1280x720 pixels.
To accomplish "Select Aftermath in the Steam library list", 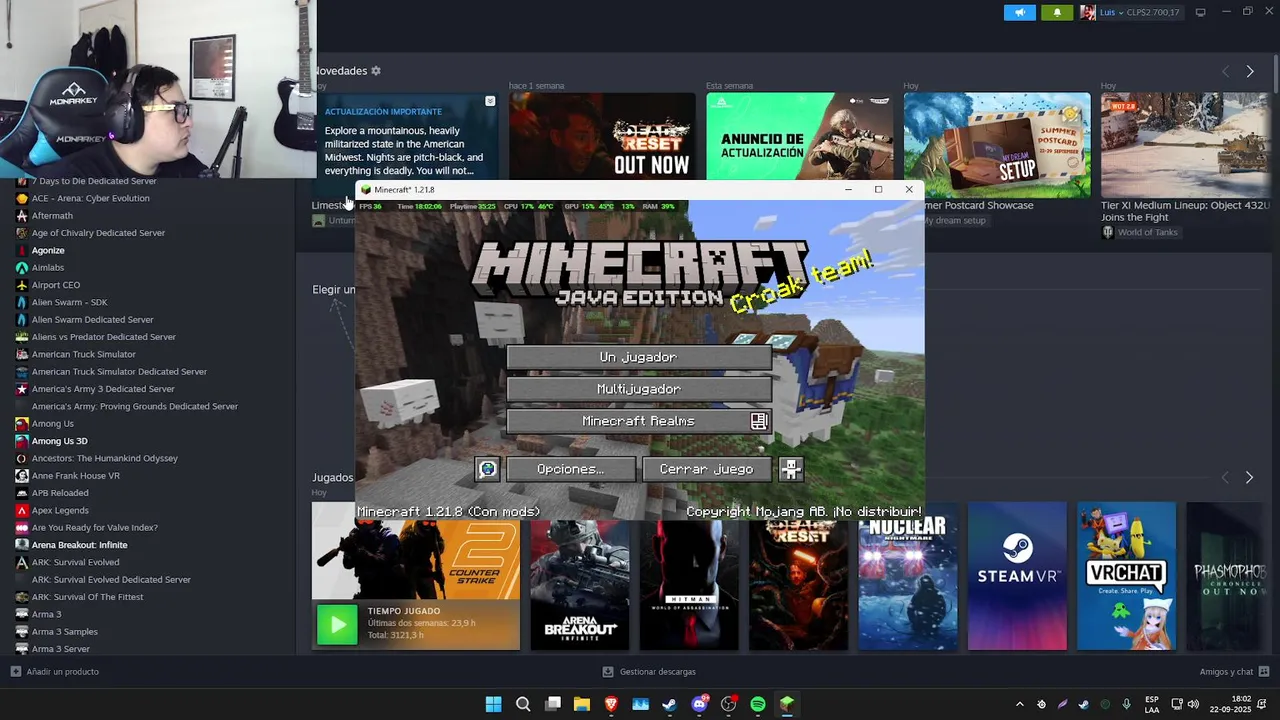I will (52, 216).
